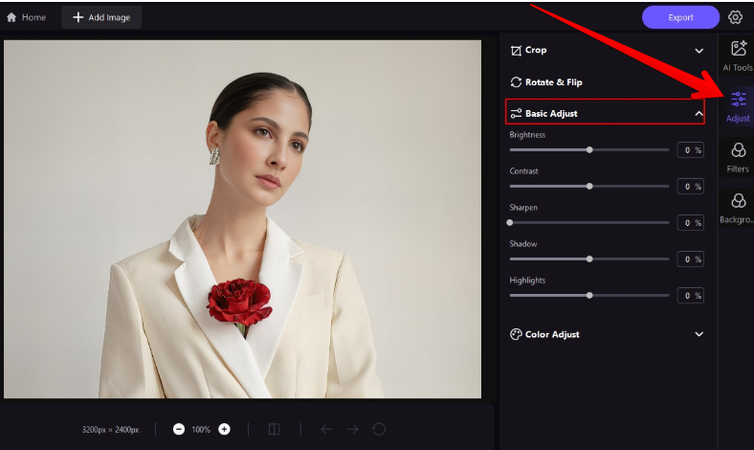
Task: Focus the Contrast percentage field
Action: tap(691, 187)
